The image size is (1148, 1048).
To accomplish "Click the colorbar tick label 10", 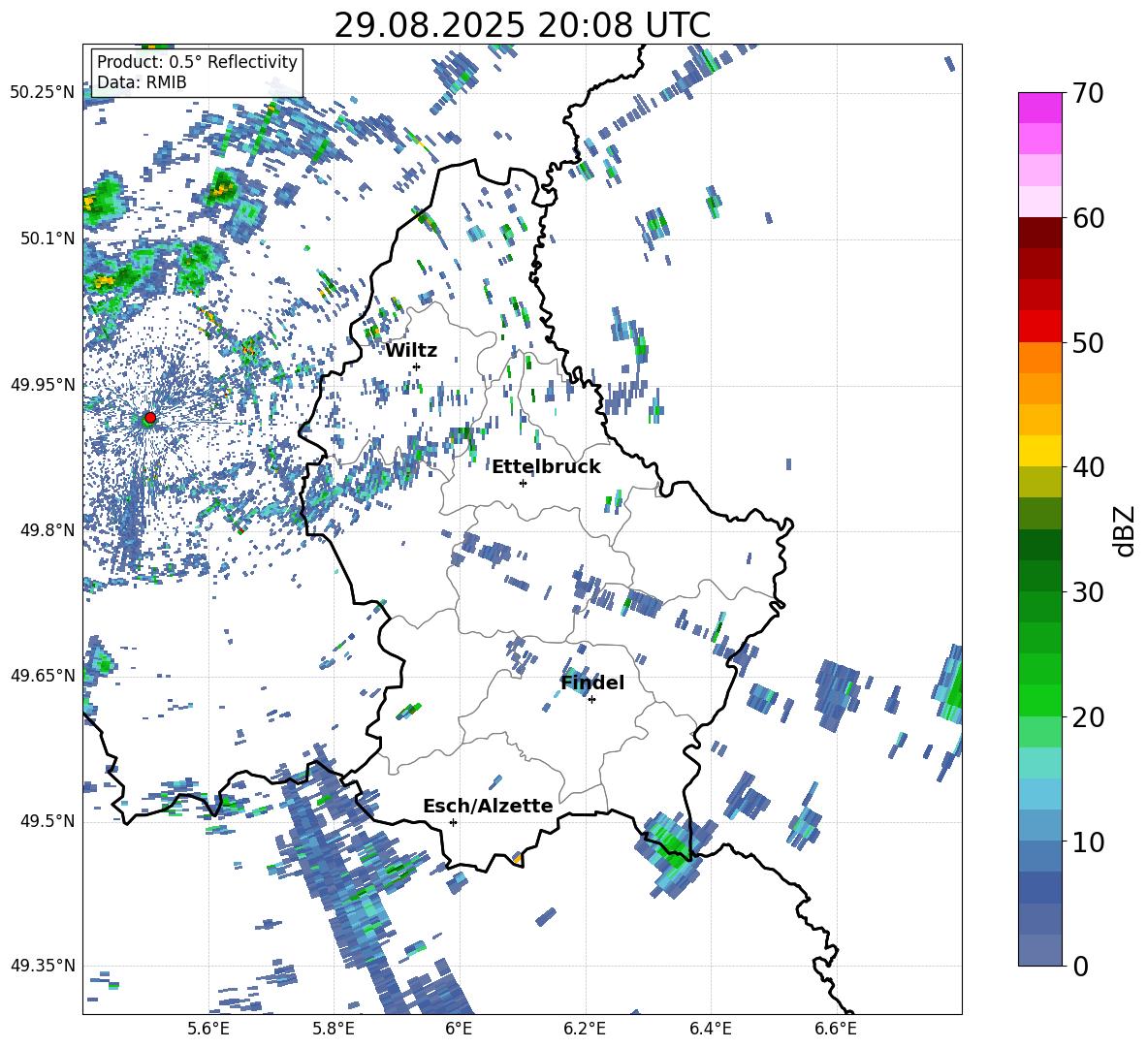I will 1088,842.
